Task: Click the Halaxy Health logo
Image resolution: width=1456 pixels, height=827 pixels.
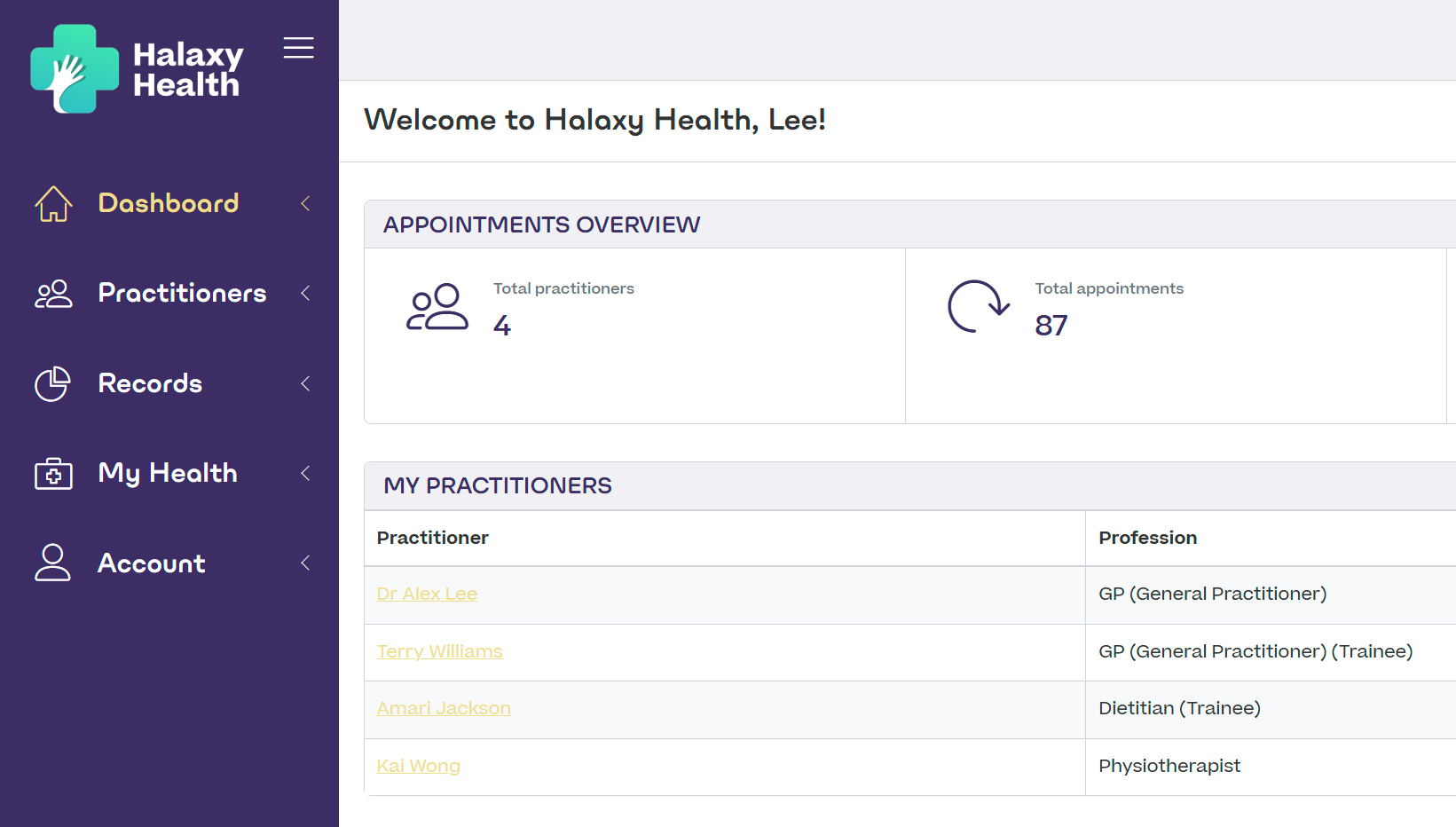Action: pyautogui.click(x=137, y=69)
